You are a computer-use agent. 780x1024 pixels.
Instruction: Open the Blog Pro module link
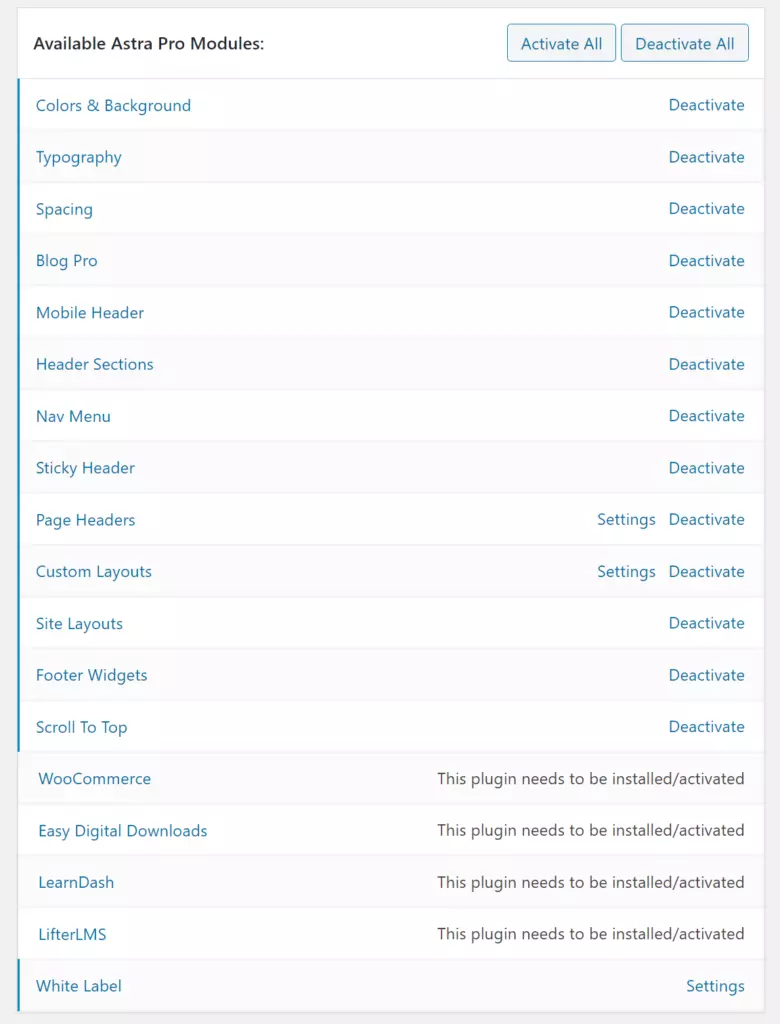coord(66,260)
